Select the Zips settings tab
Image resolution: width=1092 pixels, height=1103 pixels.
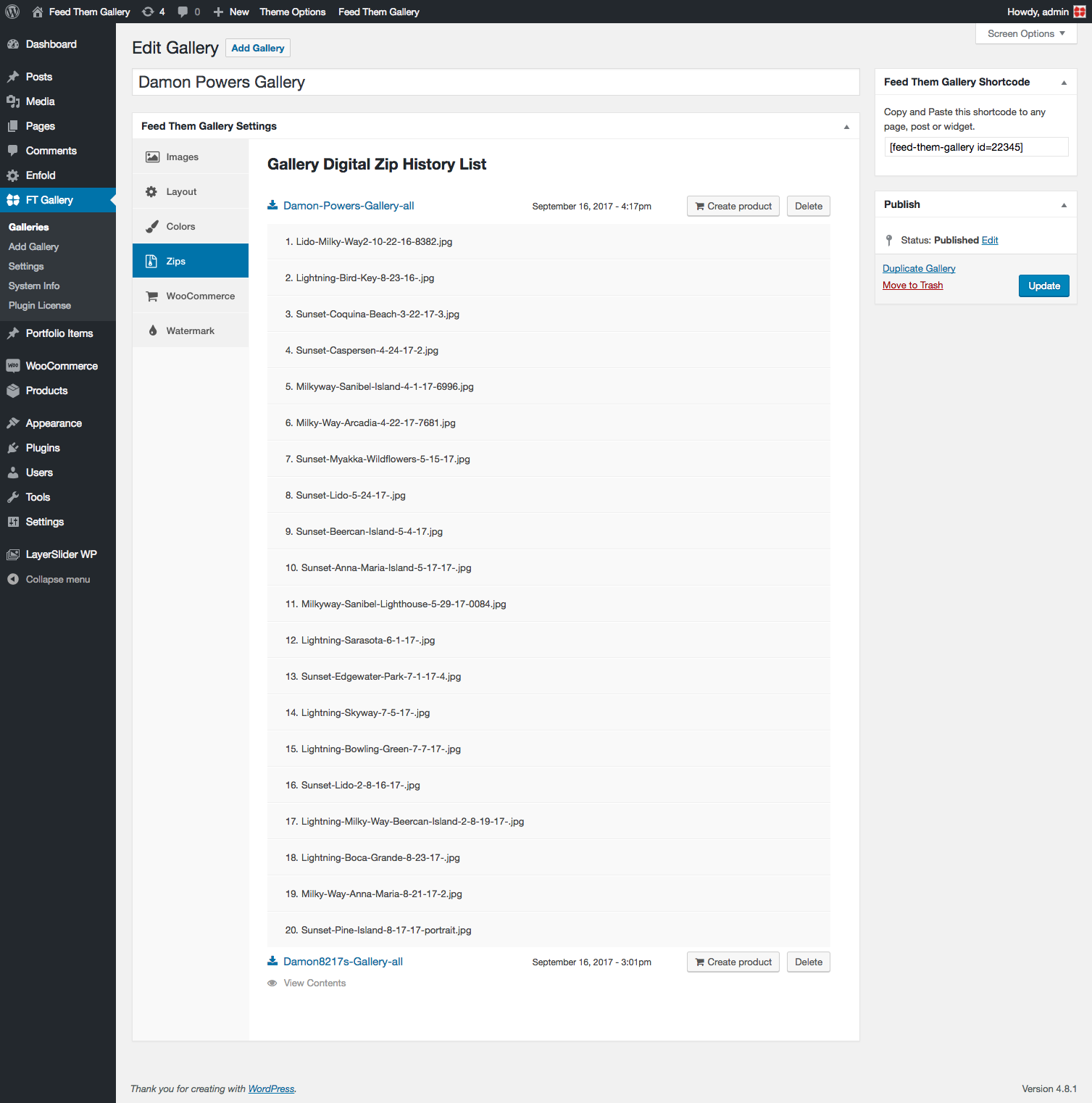pos(191,261)
